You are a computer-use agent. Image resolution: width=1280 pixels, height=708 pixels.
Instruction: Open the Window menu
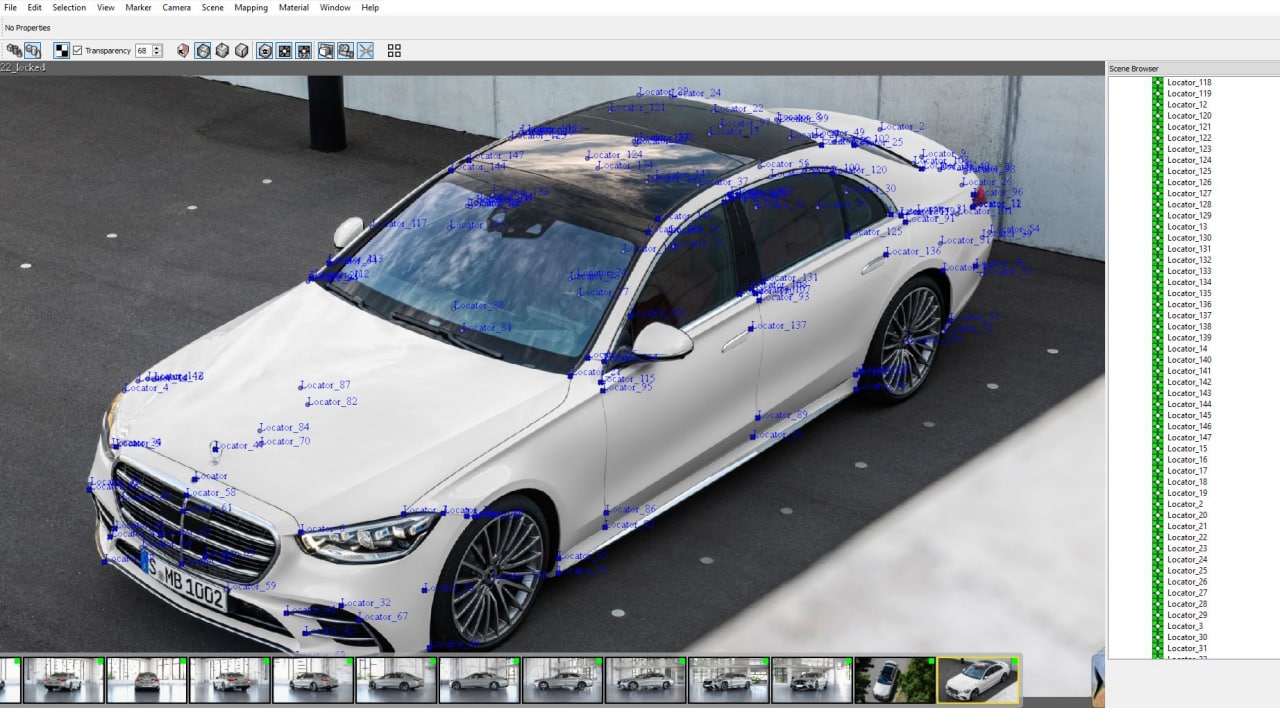coord(335,7)
